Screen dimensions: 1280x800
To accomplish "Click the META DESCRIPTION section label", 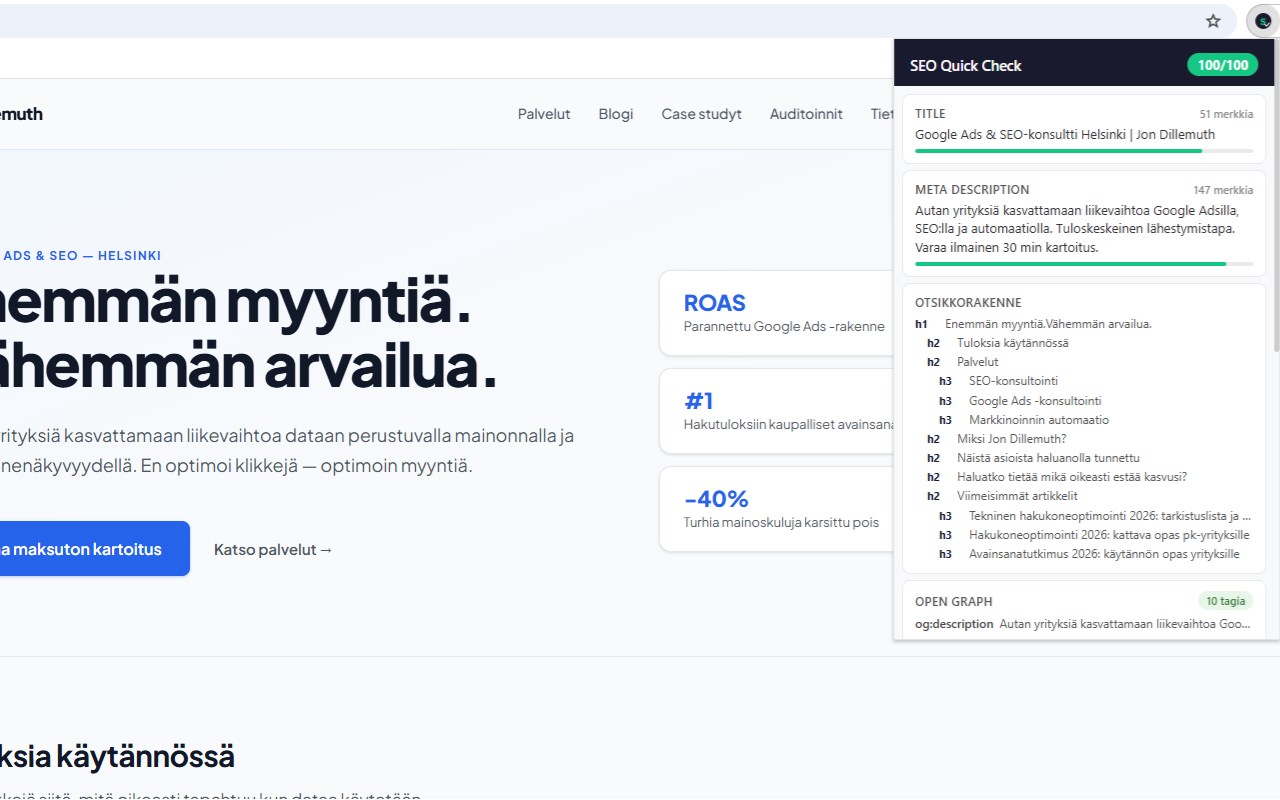I will pos(972,190).
